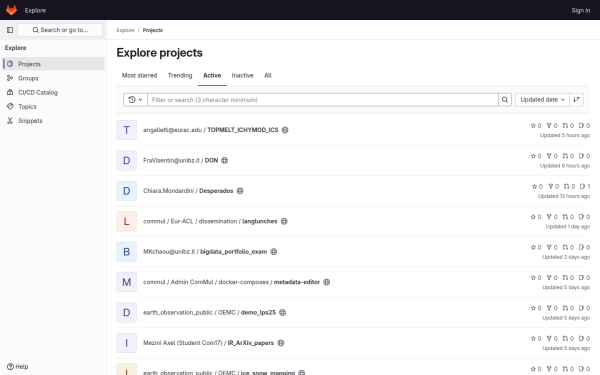Open the langlunches project
Screen dimensions: 600x375
(x=259, y=221)
